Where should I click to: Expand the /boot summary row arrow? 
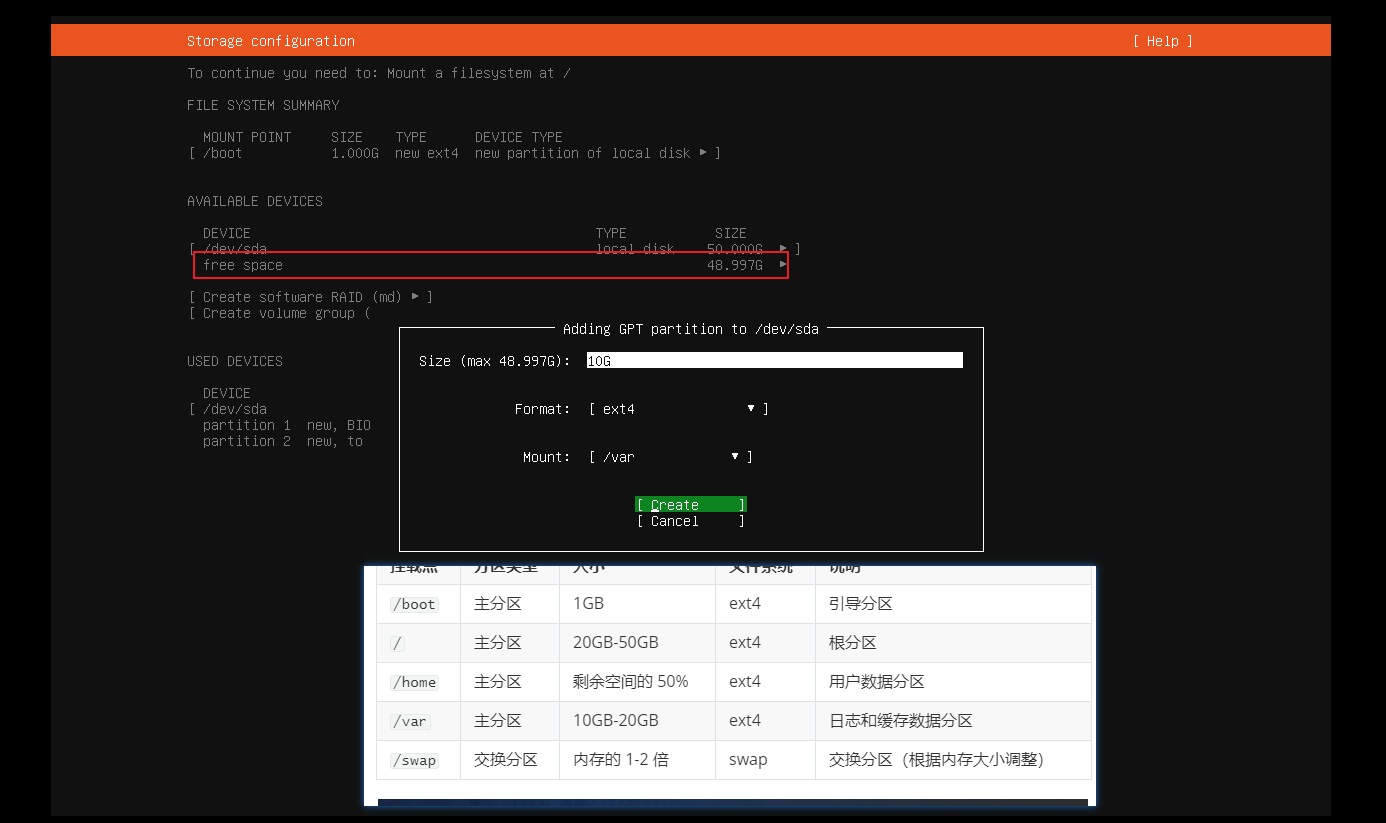[703, 152]
